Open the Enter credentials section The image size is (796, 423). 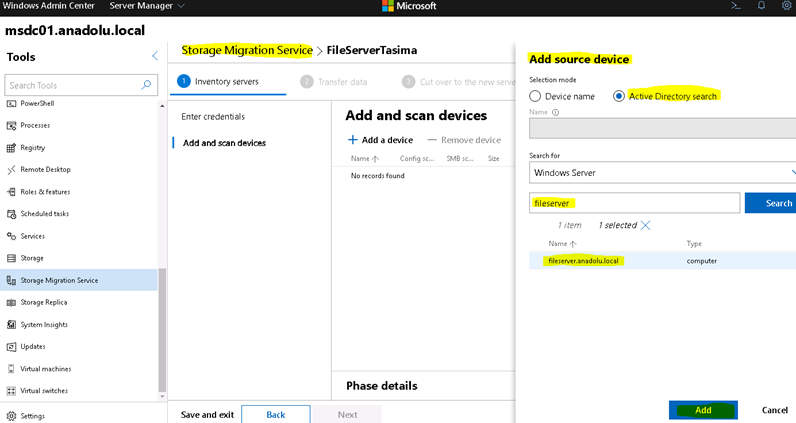[213, 116]
